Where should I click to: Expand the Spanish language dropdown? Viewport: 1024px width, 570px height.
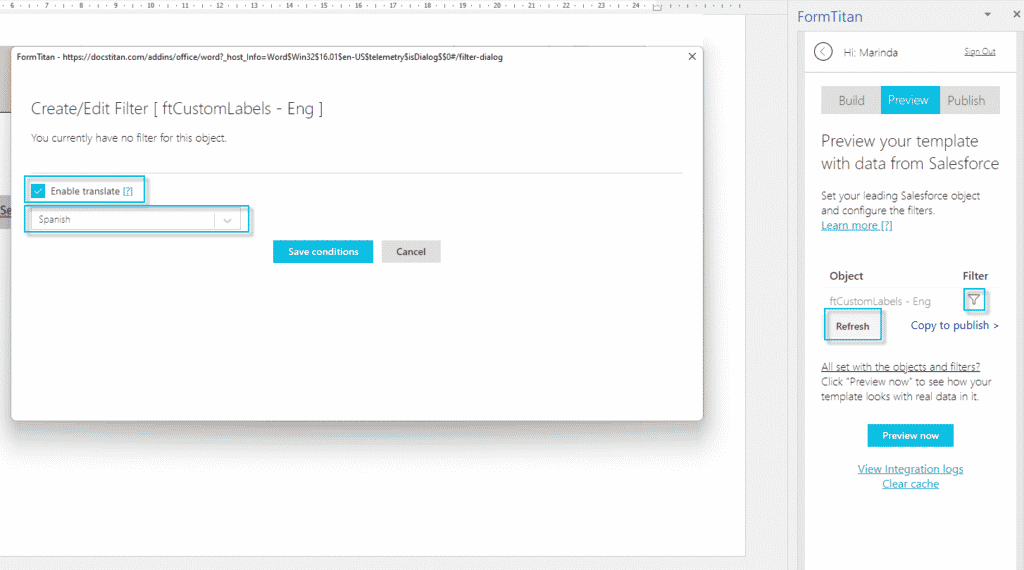coord(227,220)
